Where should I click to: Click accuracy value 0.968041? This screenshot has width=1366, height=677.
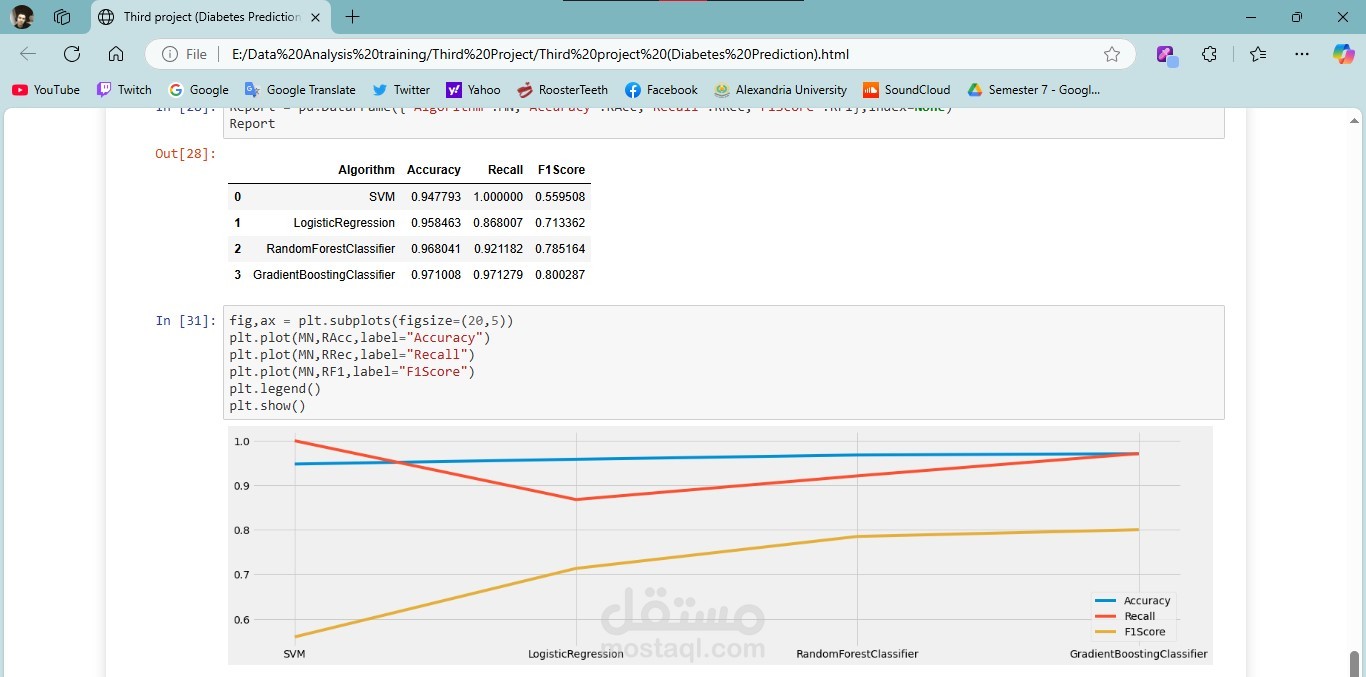click(x=436, y=249)
